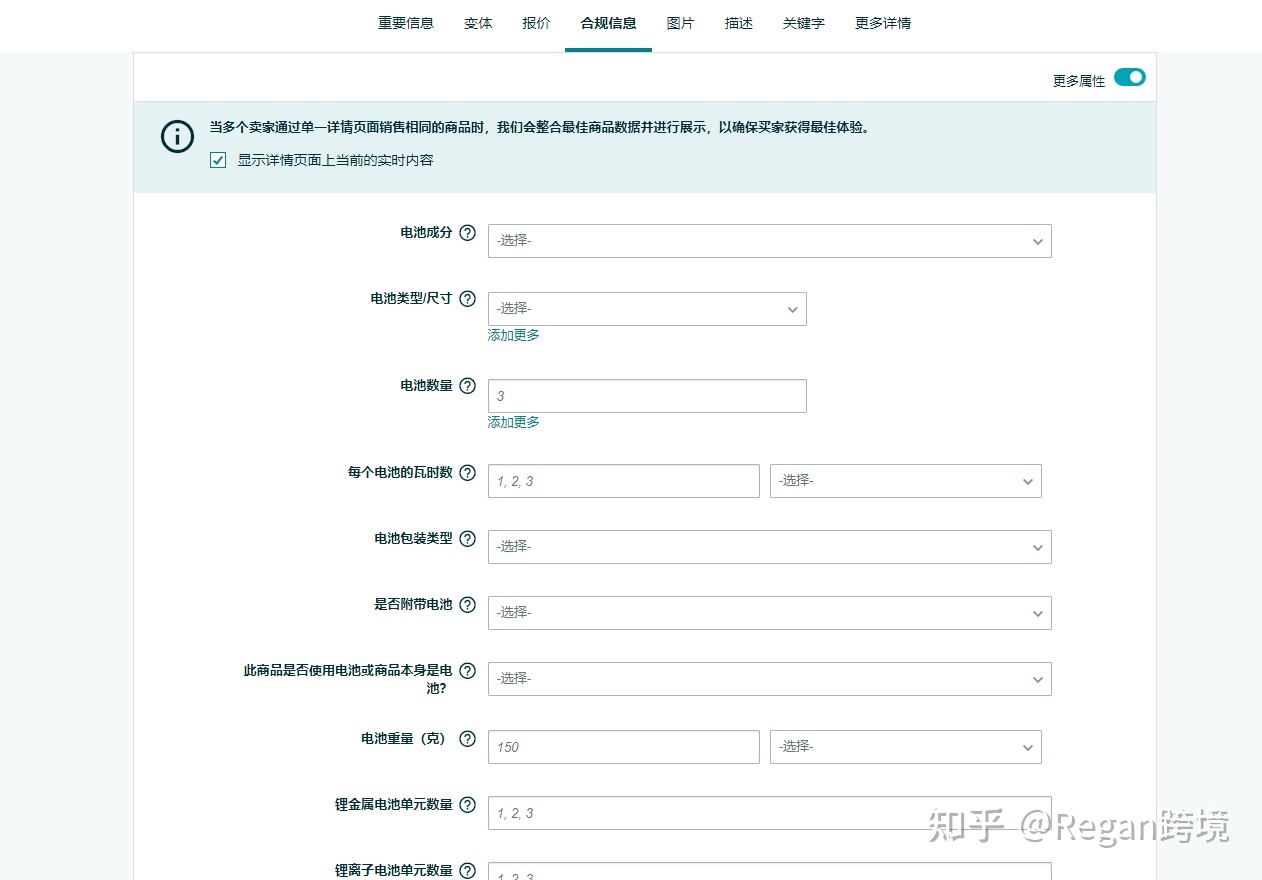Click help icon beside 锂金属电池单元数量
Viewport: 1262px width, 880px height.
467,805
